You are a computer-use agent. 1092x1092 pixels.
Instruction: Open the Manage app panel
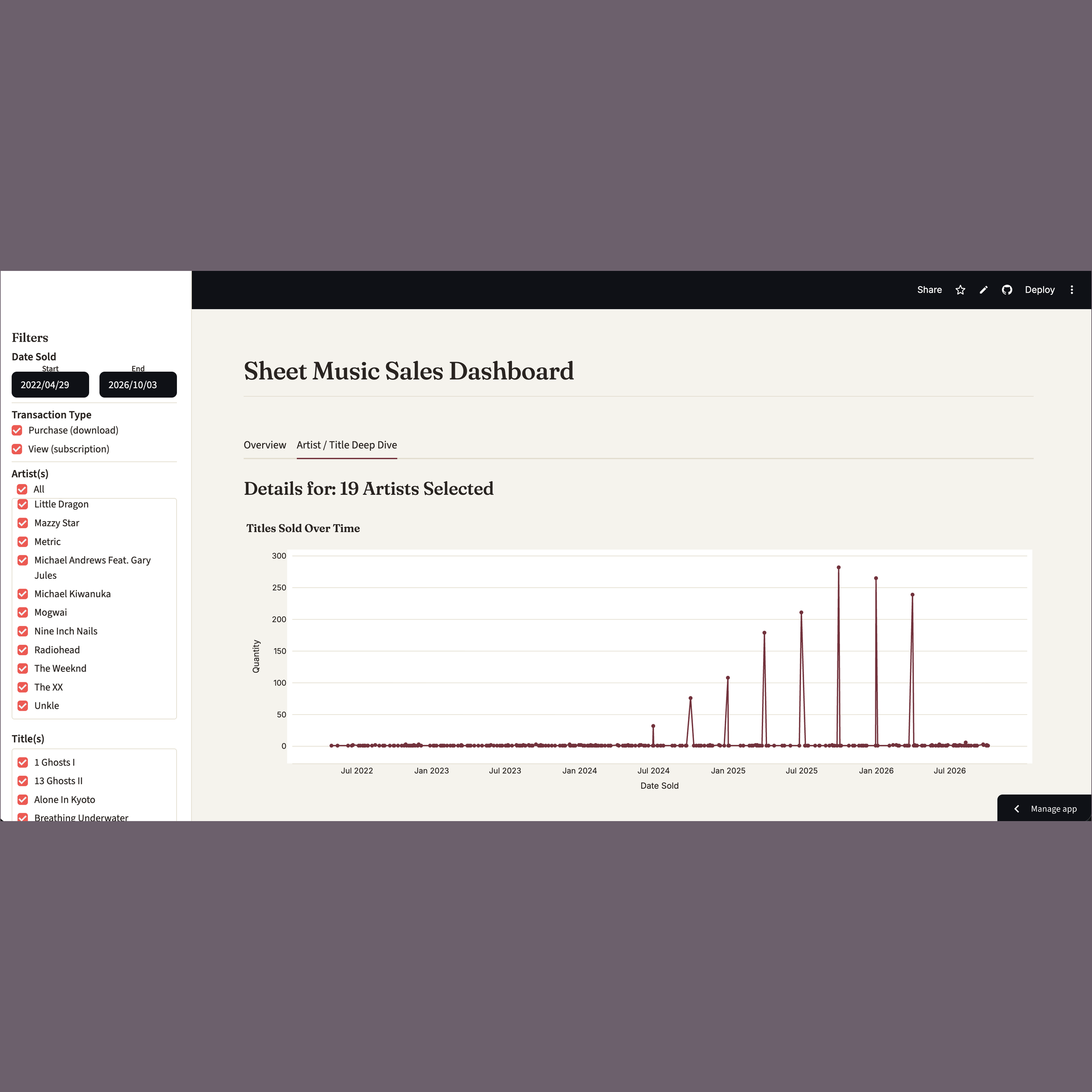click(x=1044, y=808)
